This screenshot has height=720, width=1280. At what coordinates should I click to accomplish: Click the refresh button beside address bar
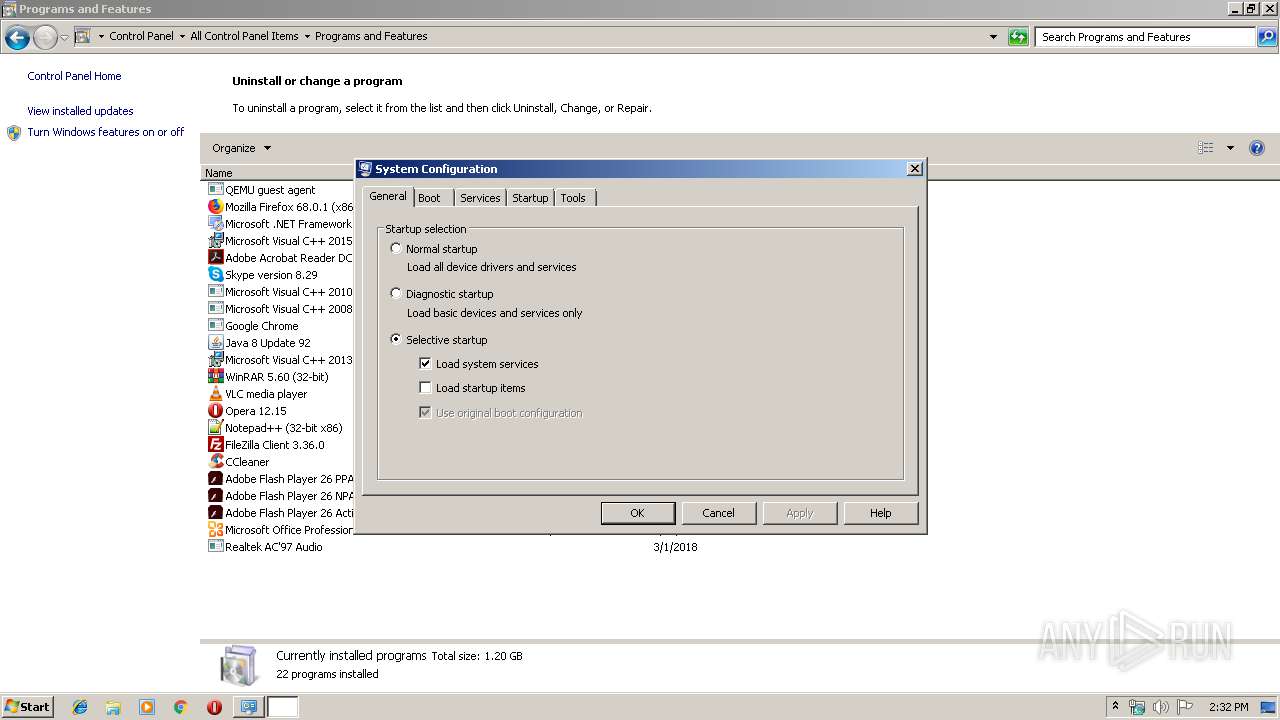point(1018,37)
